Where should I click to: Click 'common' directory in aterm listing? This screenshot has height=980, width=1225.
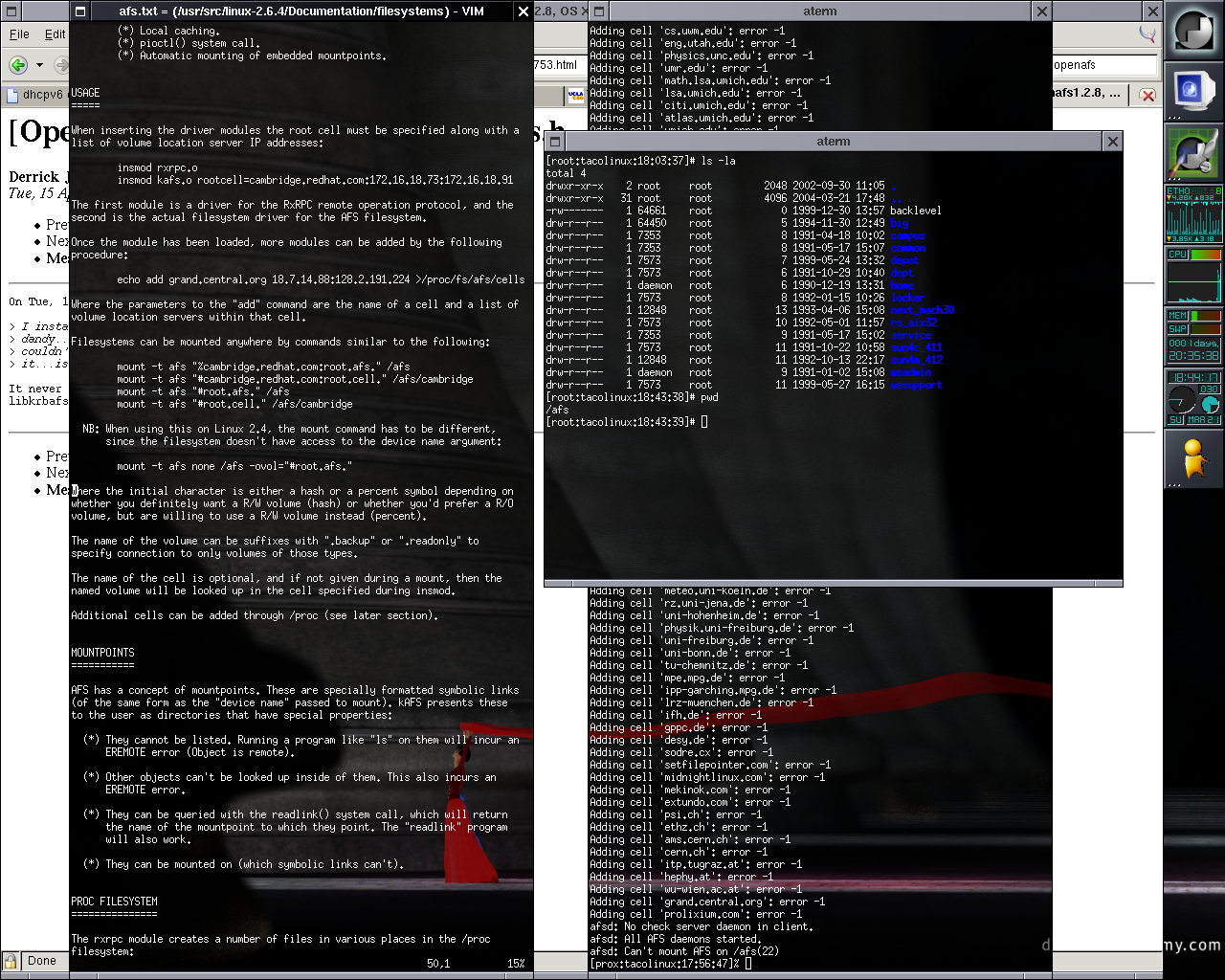[x=908, y=248]
